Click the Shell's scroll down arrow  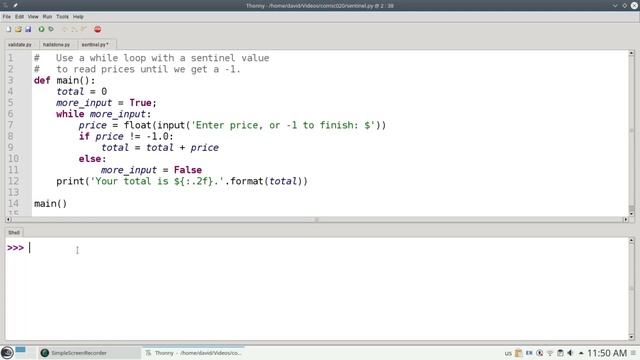click(631, 337)
